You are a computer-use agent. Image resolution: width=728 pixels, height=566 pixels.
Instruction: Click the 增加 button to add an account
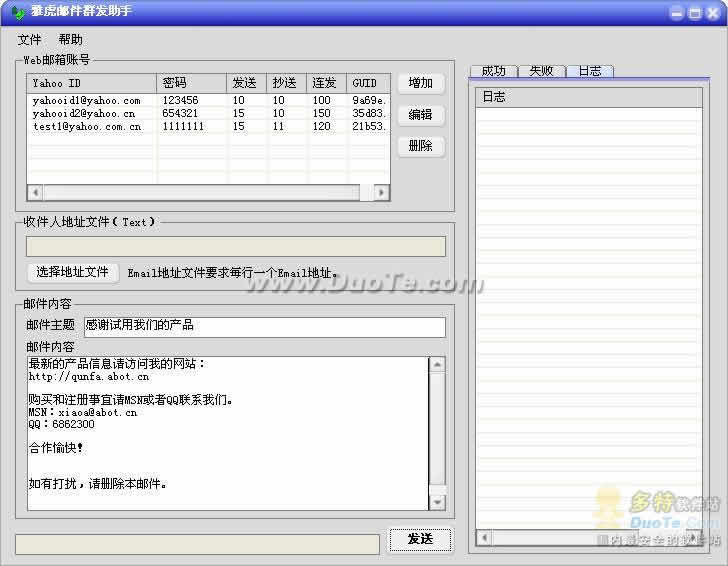tap(421, 84)
